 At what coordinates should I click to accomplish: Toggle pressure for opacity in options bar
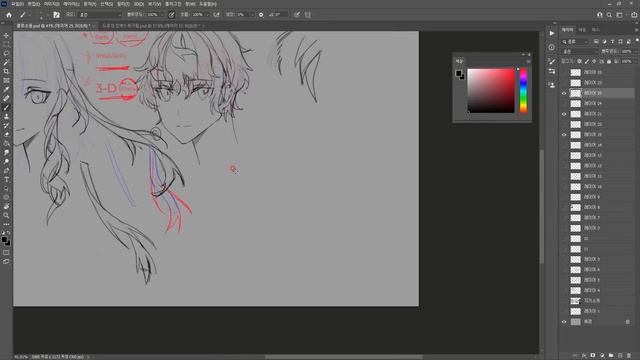pyautogui.click(x=171, y=15)
